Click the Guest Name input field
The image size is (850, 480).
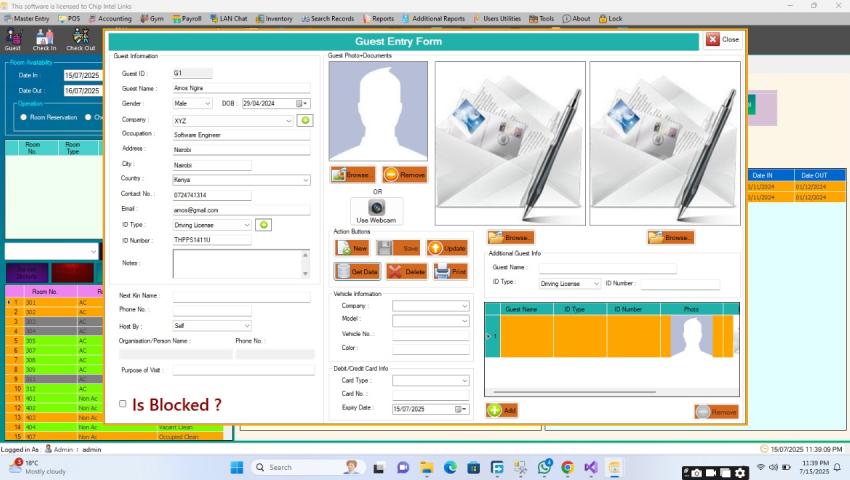(241, 88)
